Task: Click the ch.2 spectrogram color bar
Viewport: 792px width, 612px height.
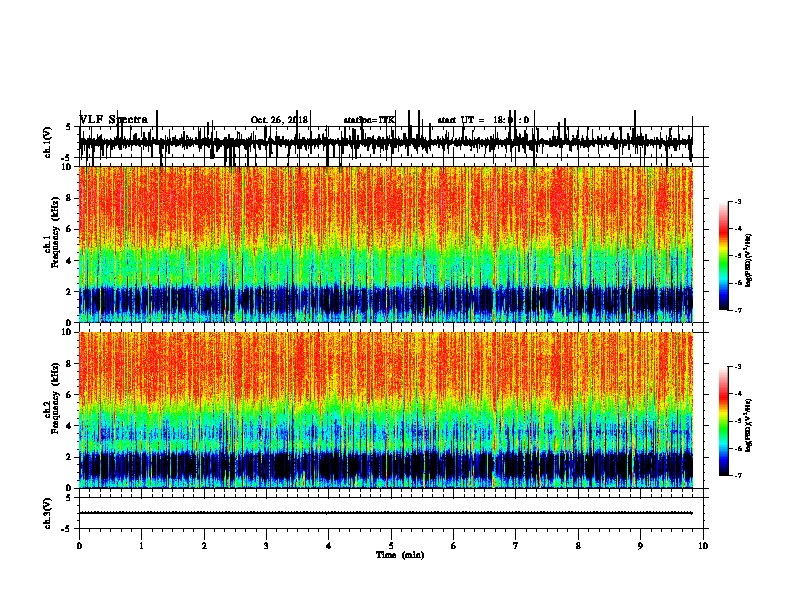Action: tap(724, 421)
